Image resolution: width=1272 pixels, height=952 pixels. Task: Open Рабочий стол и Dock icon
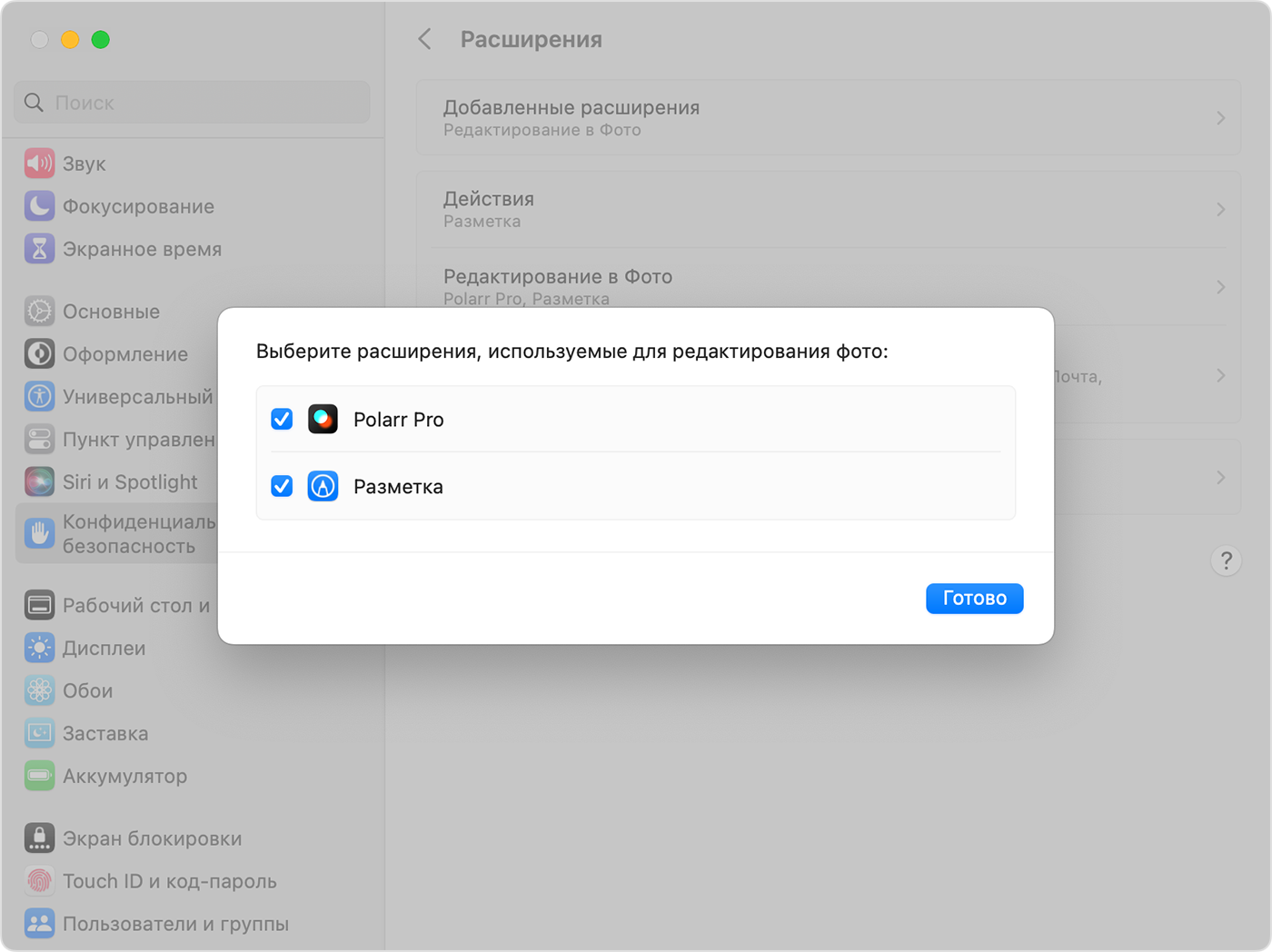point(39,605)
